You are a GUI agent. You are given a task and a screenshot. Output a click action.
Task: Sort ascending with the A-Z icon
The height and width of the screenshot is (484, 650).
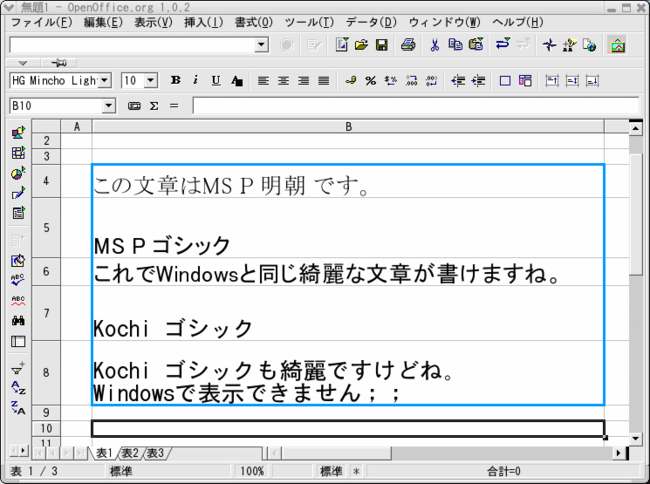pos(18,388)
